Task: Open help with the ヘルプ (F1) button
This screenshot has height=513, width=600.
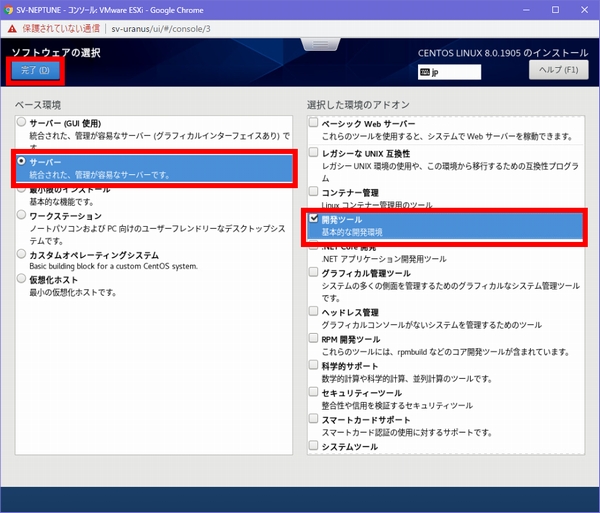Action: coord(558,70)
